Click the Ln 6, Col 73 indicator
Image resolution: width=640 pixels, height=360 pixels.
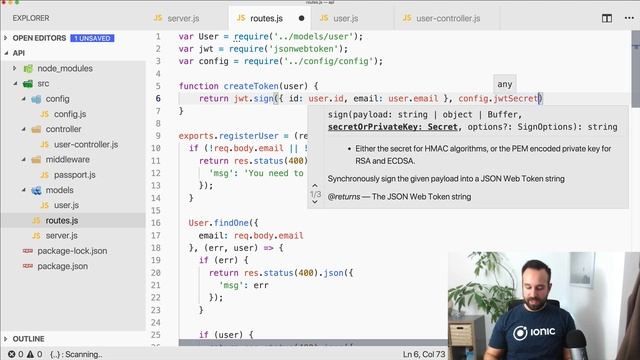point(424,354)
